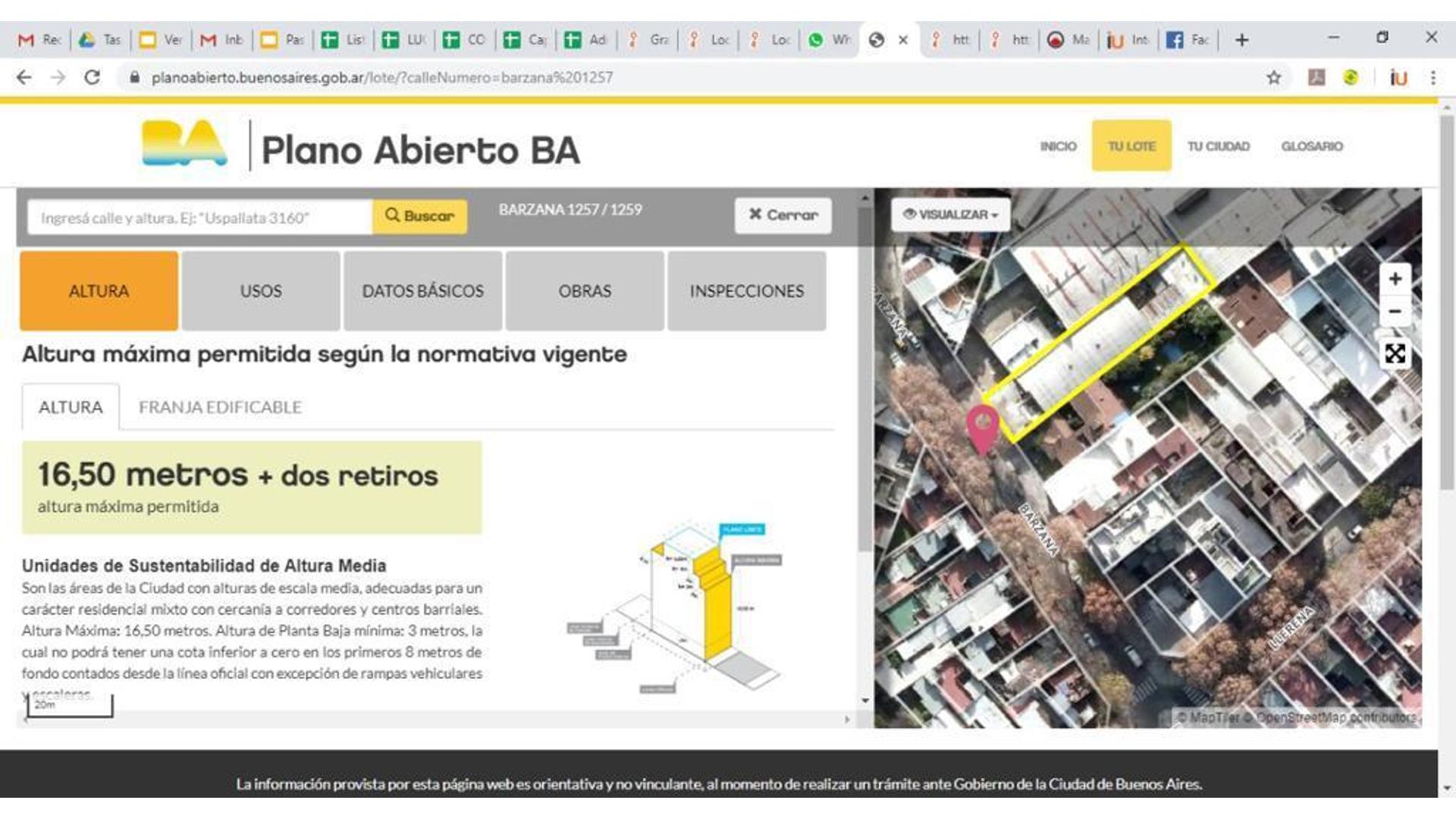Expand the VISUALIZAR dropdown on map

[x=951, y=215]
